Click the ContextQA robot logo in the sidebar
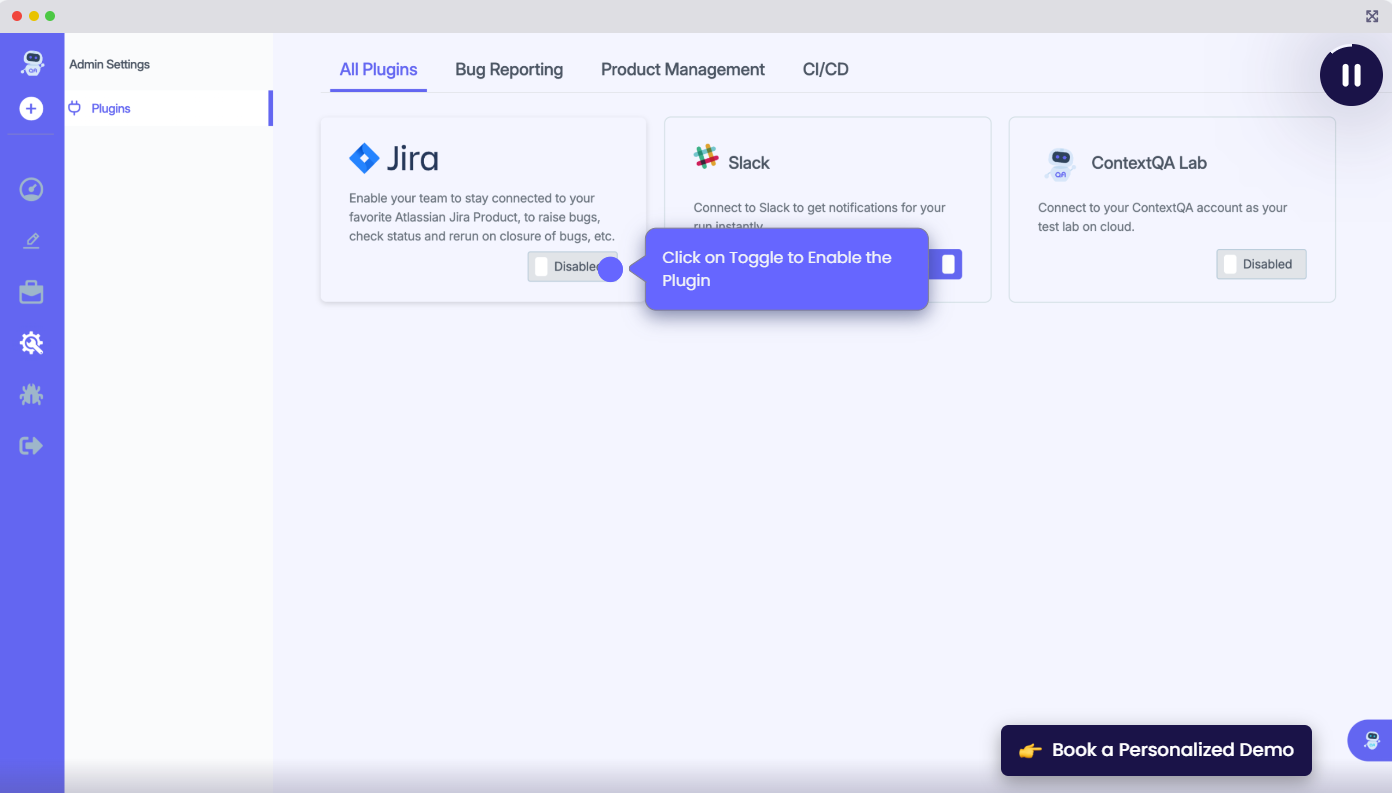The height and width of the screenshot is (793, 1392). tap(32, 63)
